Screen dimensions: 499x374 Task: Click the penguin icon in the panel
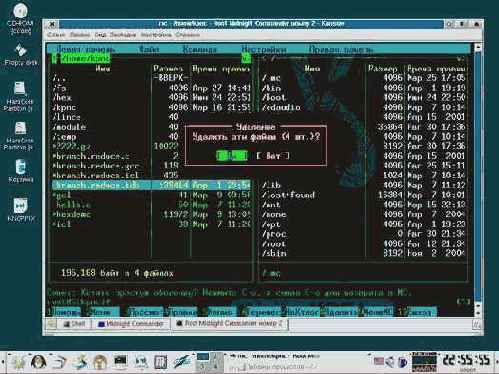pos(39,362)
